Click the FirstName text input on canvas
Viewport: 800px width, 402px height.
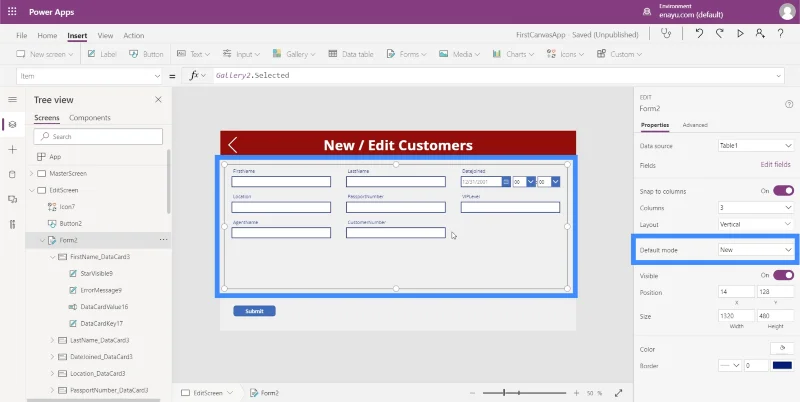tap(281, 182)
